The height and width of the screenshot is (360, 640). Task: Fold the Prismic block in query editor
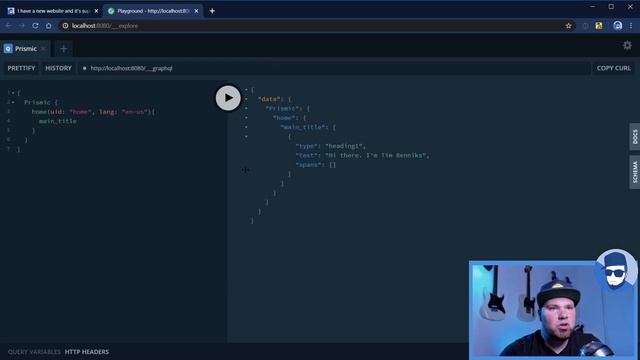tap(13, 102)
